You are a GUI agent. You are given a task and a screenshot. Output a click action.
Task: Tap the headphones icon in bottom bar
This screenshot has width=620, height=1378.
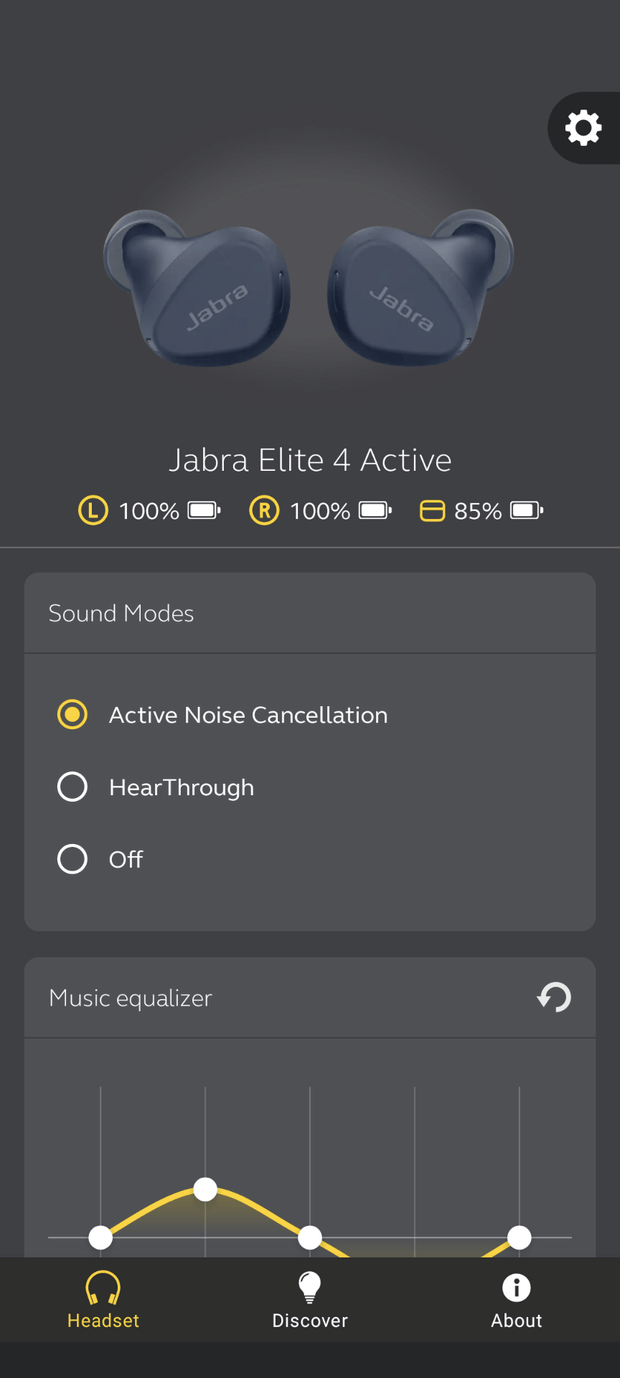103,1287
